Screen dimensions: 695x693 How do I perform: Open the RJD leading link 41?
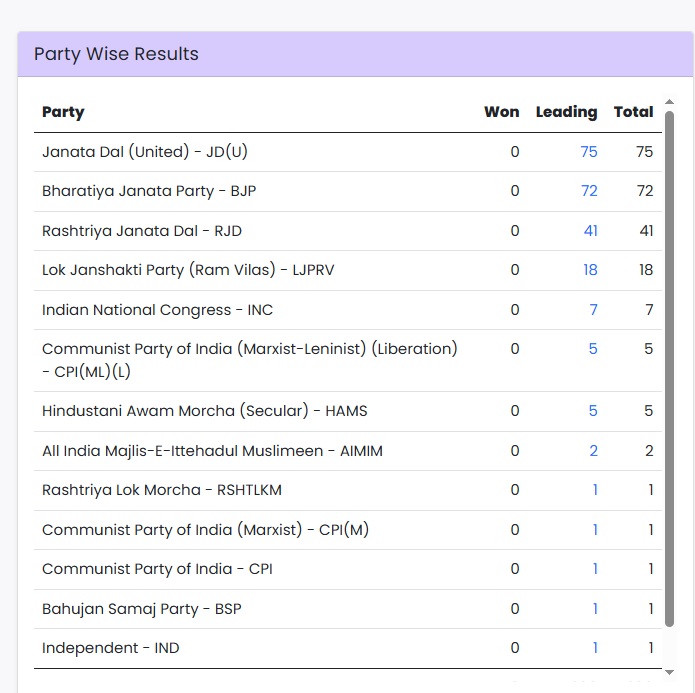(x=590, y=231)
